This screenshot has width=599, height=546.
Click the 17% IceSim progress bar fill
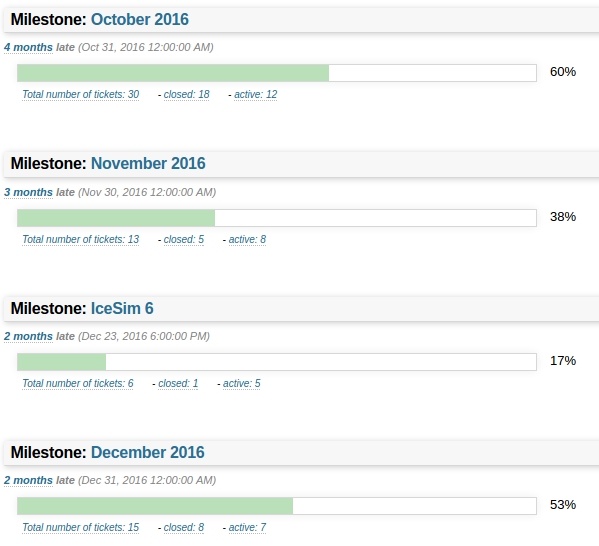[62, 362]
